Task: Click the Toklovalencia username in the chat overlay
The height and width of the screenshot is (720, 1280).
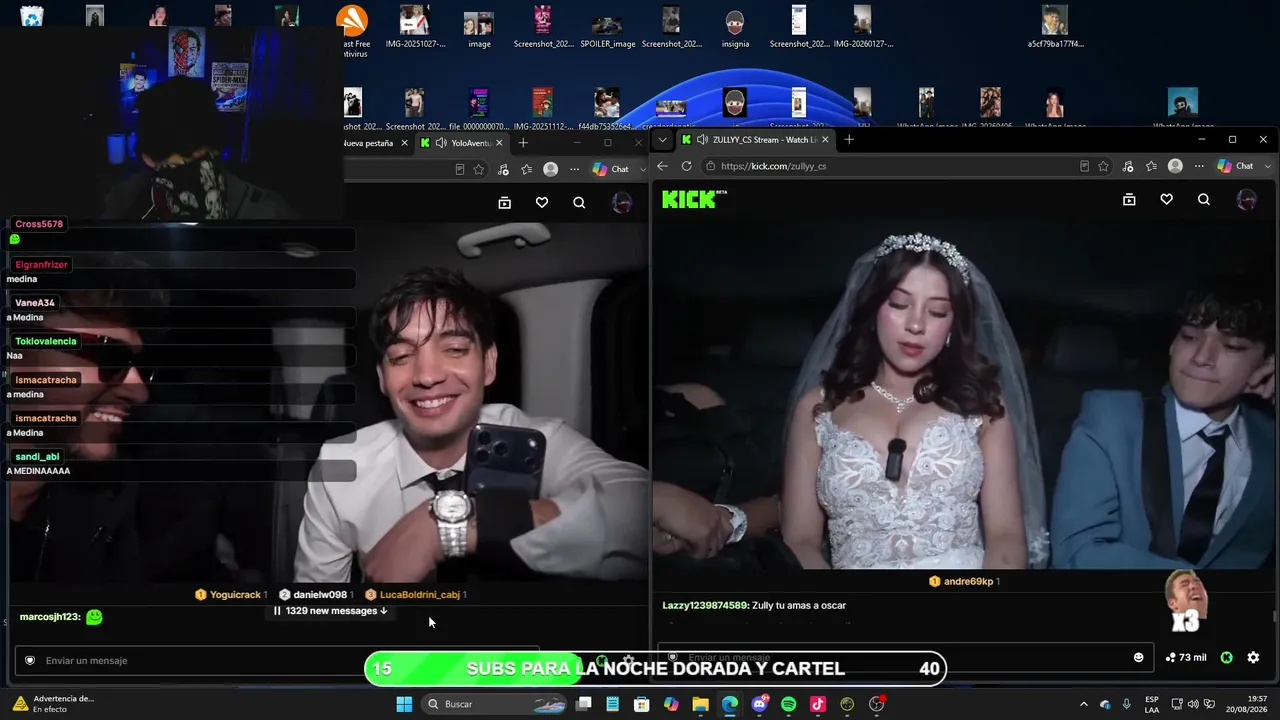Action: point(46,342)
